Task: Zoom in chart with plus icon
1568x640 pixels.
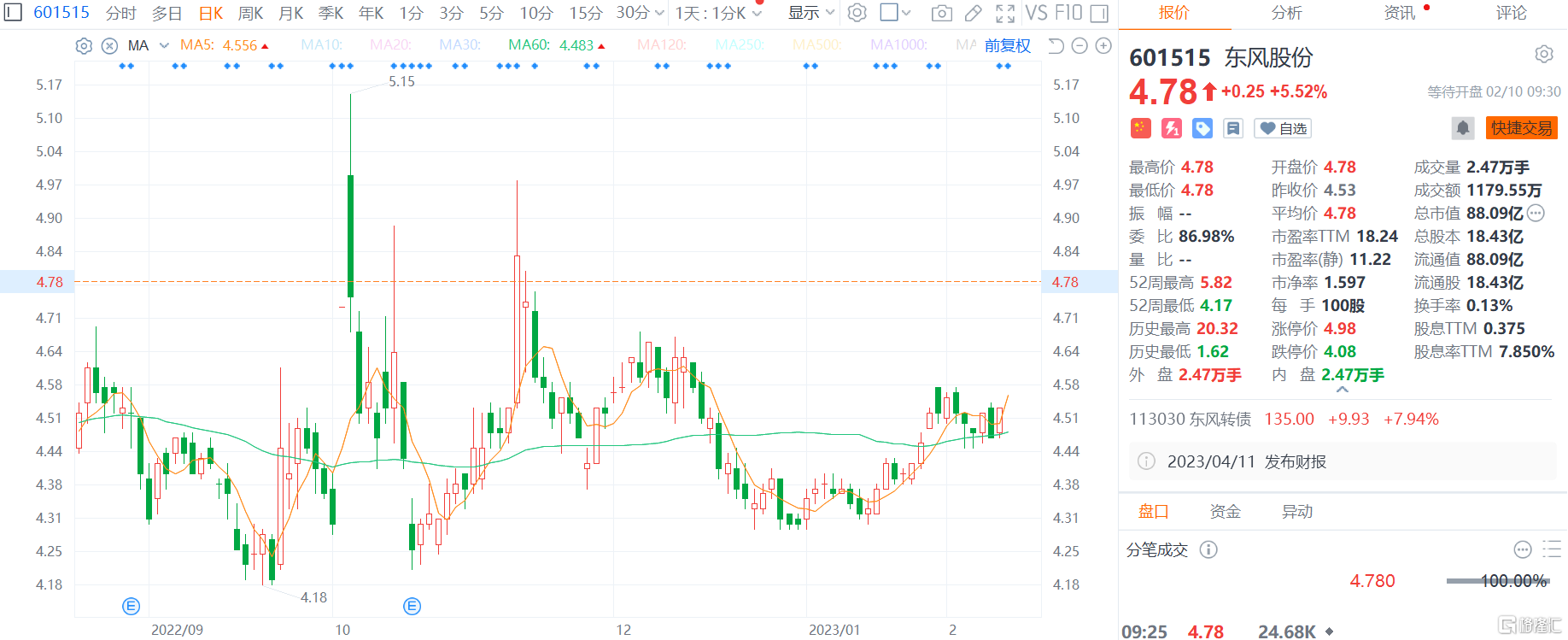Action: click(1103, 46)
